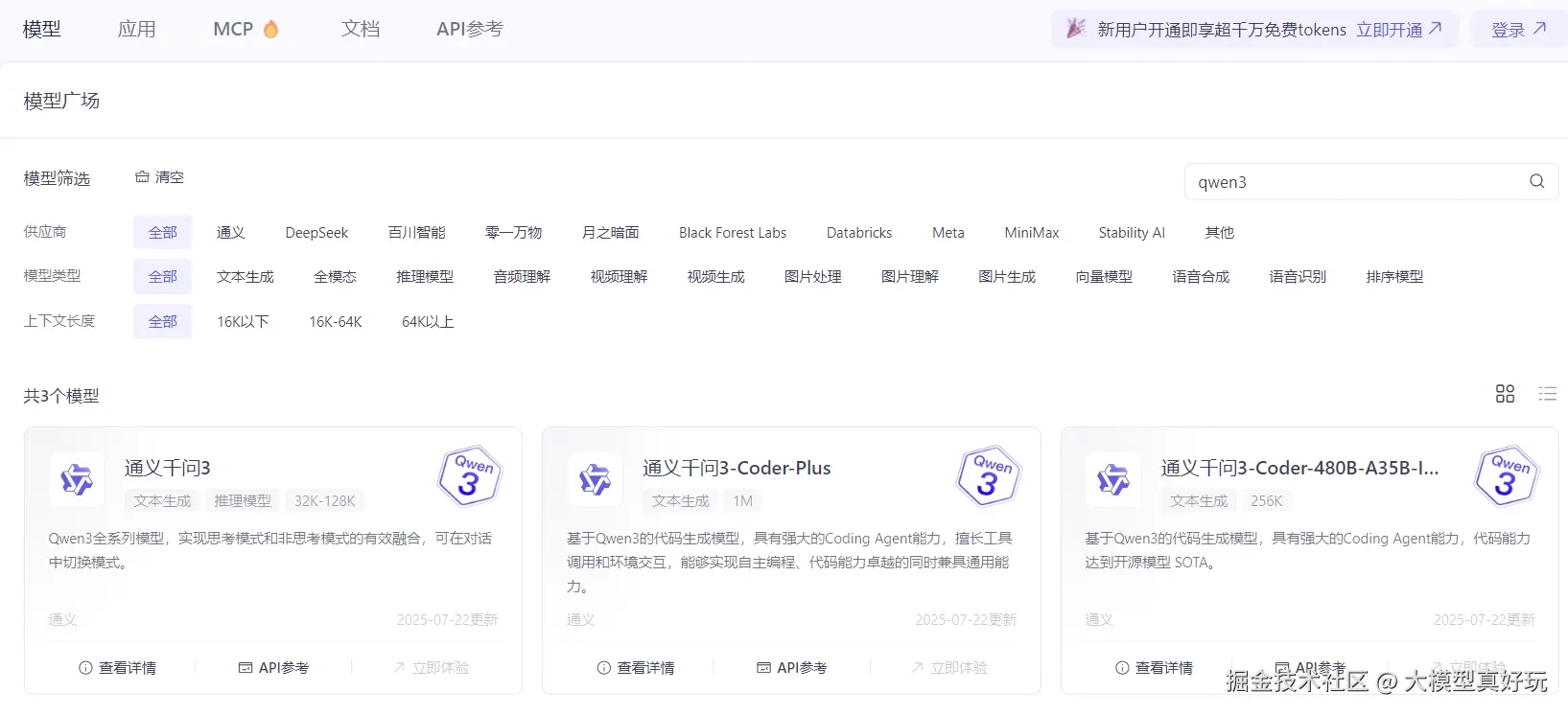
Task: Select 全部 in 上下文长度 filter row
Action: (x=163, y=322)
